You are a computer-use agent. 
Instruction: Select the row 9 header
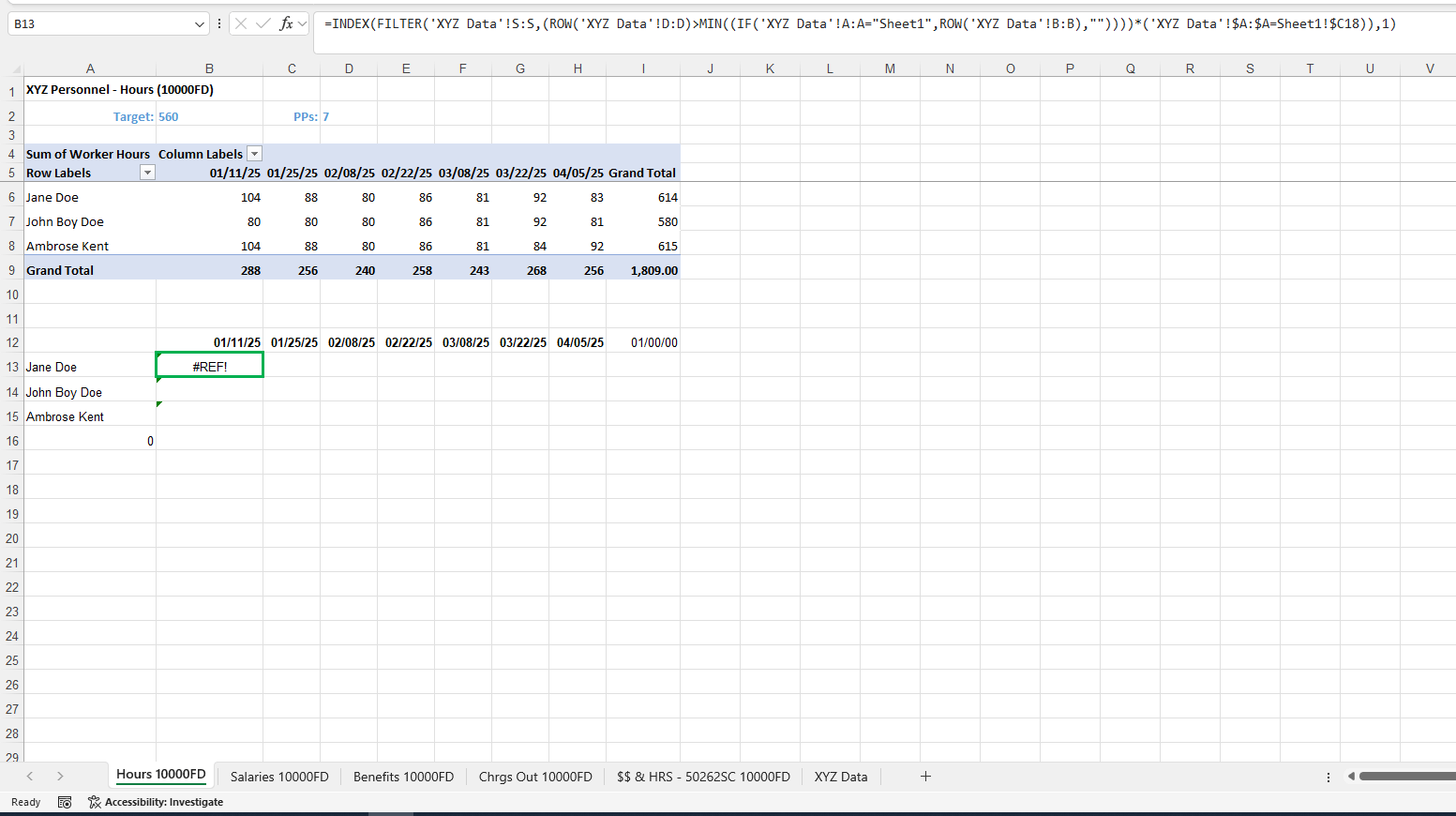(12, 271)
